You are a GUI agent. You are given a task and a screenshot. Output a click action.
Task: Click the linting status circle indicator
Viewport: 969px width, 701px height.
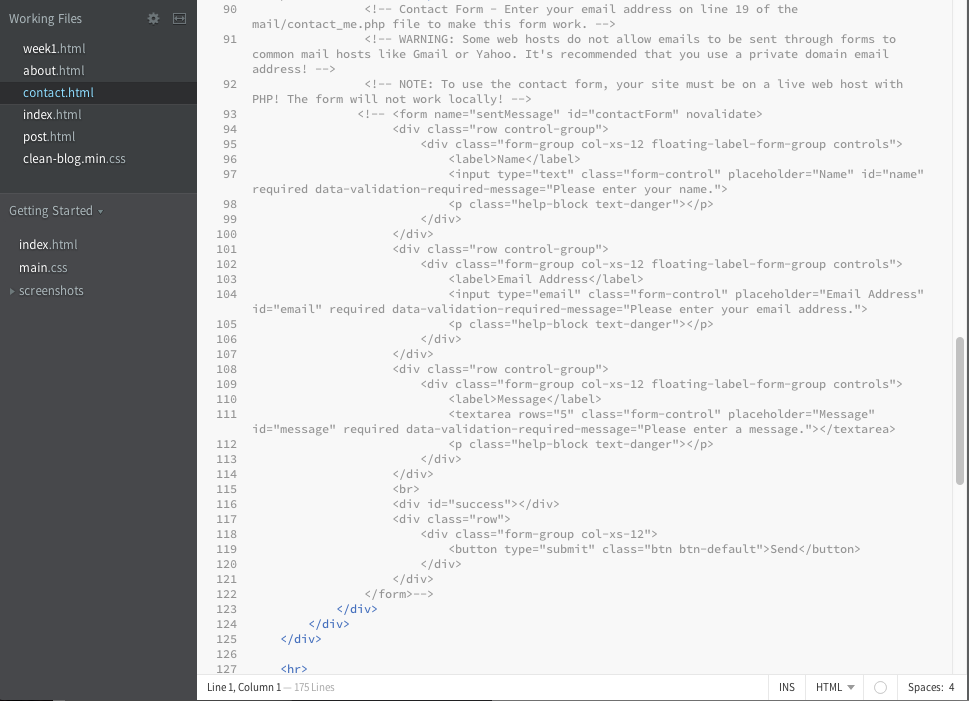[881, 687]
